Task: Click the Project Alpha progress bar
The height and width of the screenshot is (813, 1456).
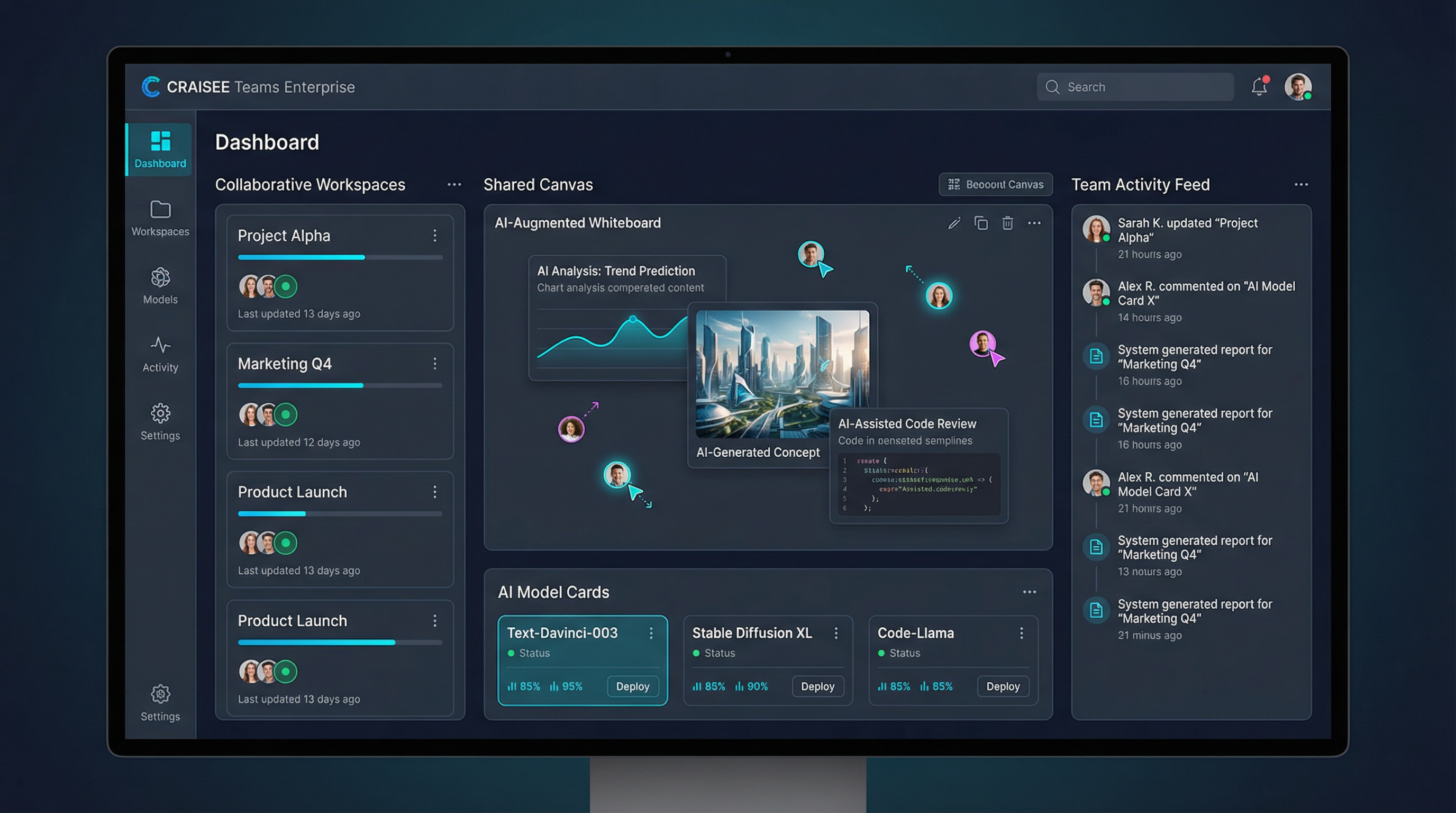Action: click(x=340, y=258)
